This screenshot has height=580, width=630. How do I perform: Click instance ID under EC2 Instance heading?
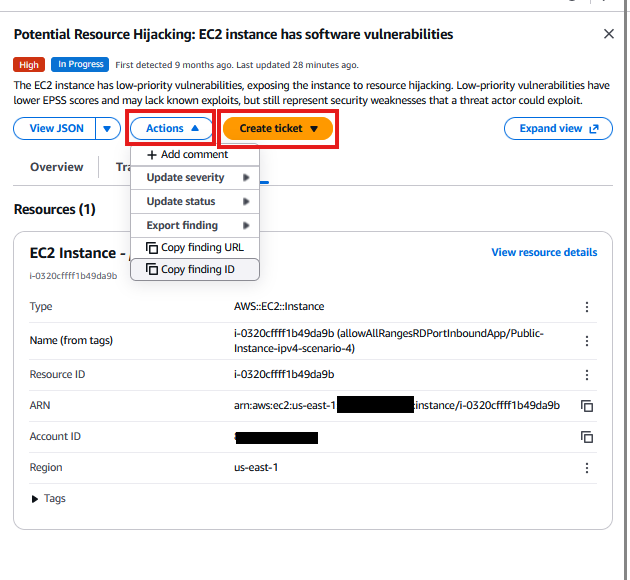73,276
